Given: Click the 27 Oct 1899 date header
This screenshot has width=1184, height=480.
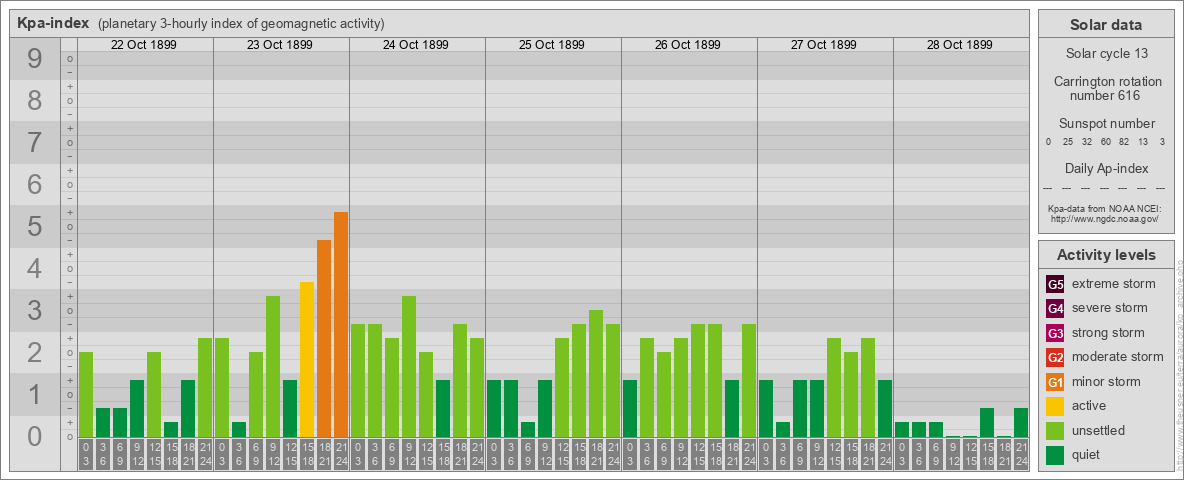Looking at the screenshot, I should pos(823,45).
